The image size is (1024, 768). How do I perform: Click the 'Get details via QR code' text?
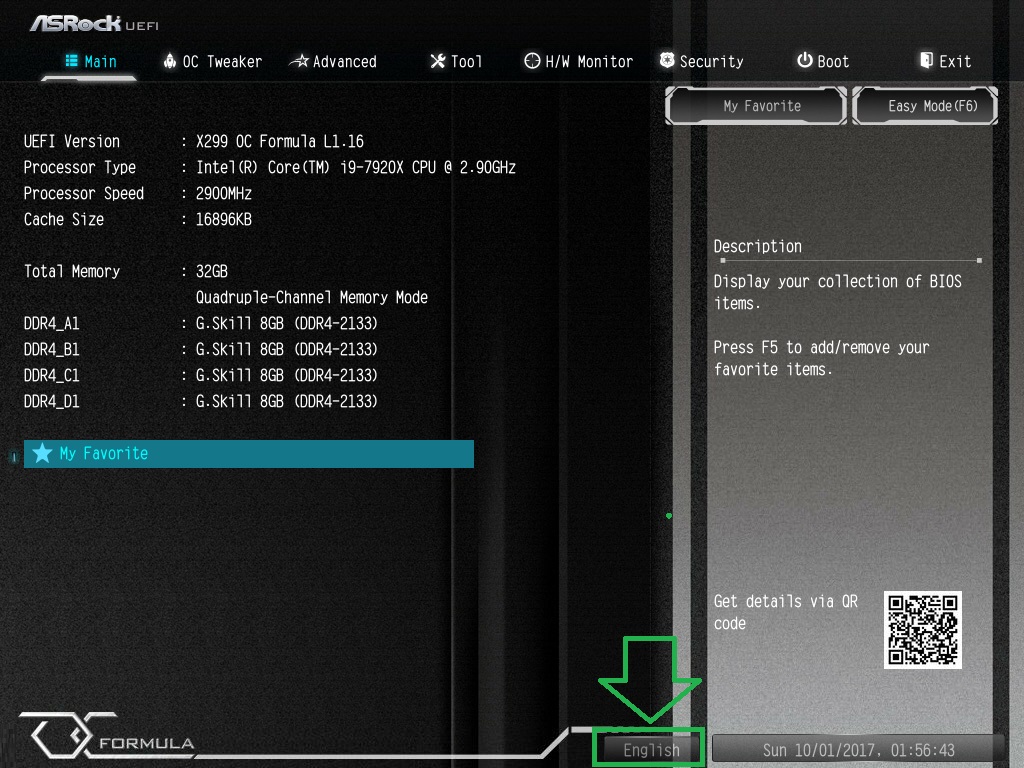pos(786,612)
